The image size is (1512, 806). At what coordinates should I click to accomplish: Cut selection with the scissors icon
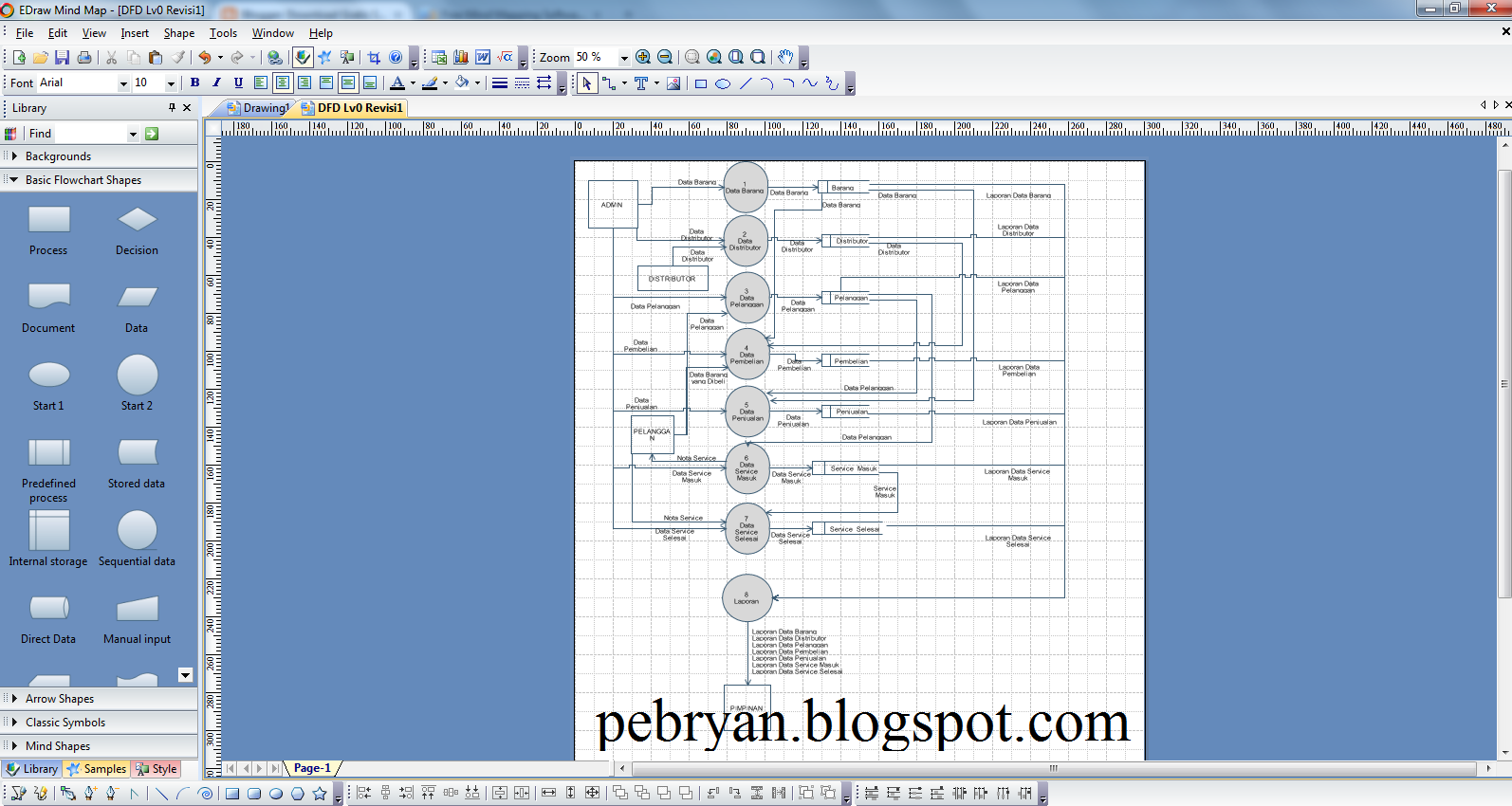(x=111, y=58)
